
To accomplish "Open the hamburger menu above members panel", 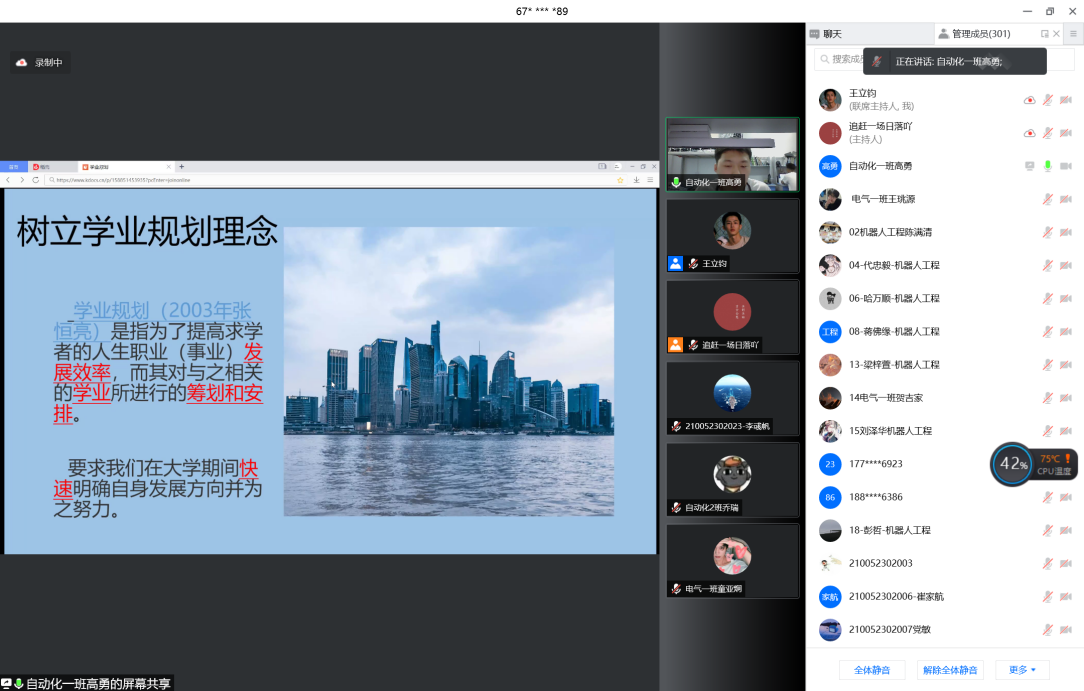I will 1073,34.
